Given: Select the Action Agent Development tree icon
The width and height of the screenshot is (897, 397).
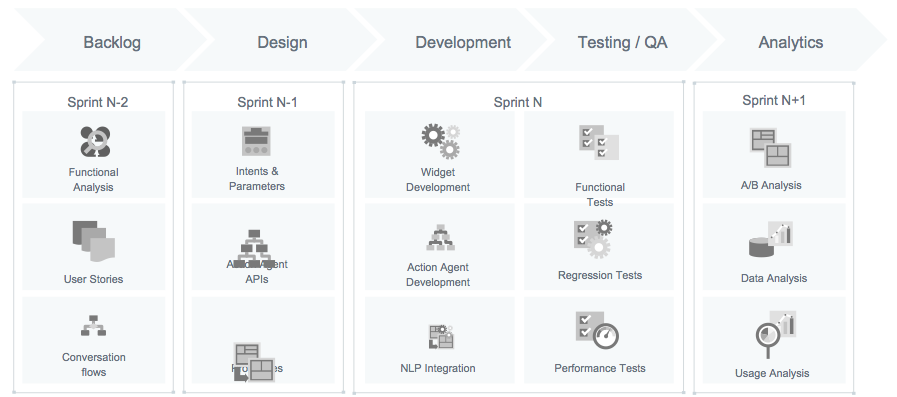Looking at the screenshot, I should point(440,237).
